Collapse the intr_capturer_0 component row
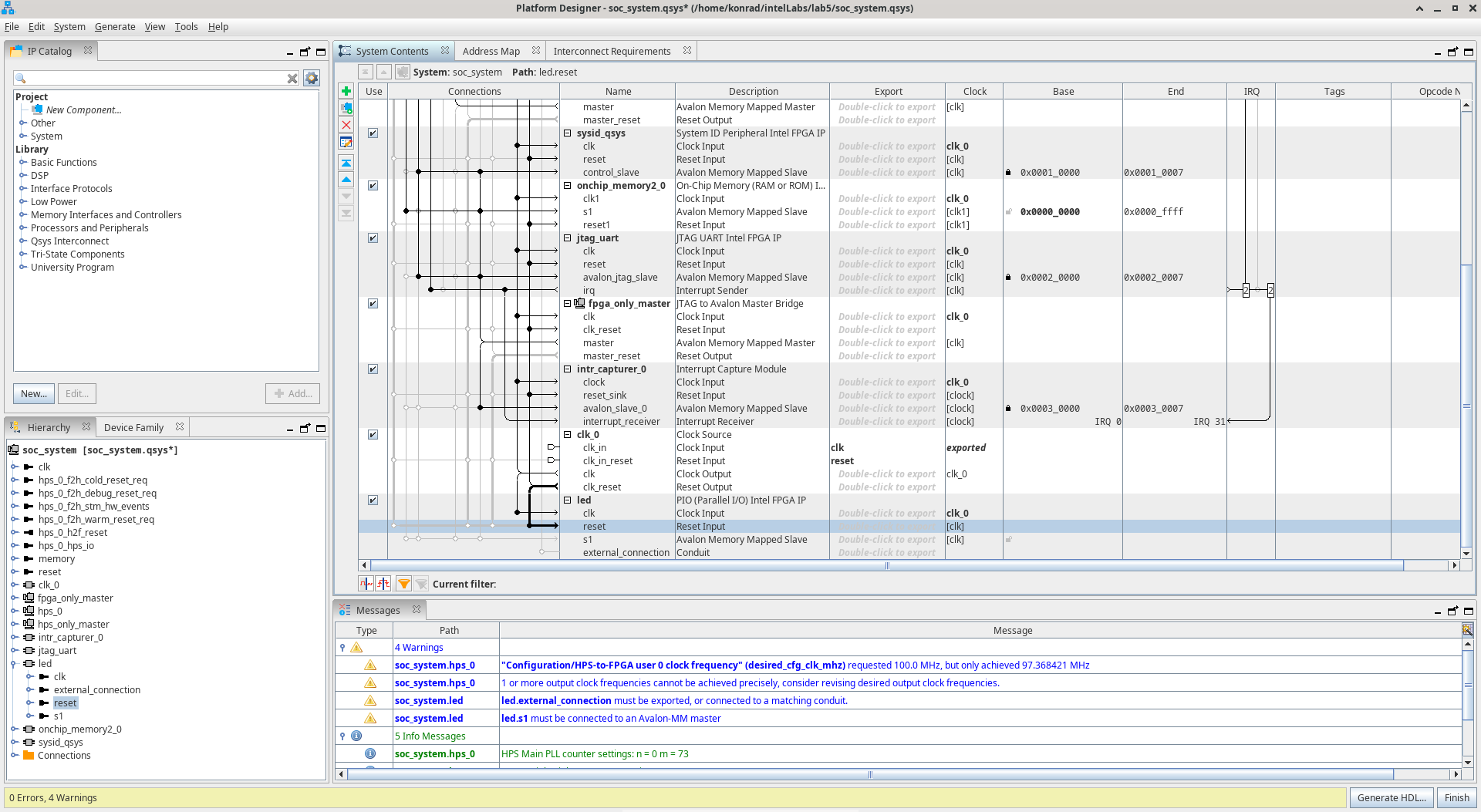The width and height of the screenshot is (1481, 812). point(568,369)
